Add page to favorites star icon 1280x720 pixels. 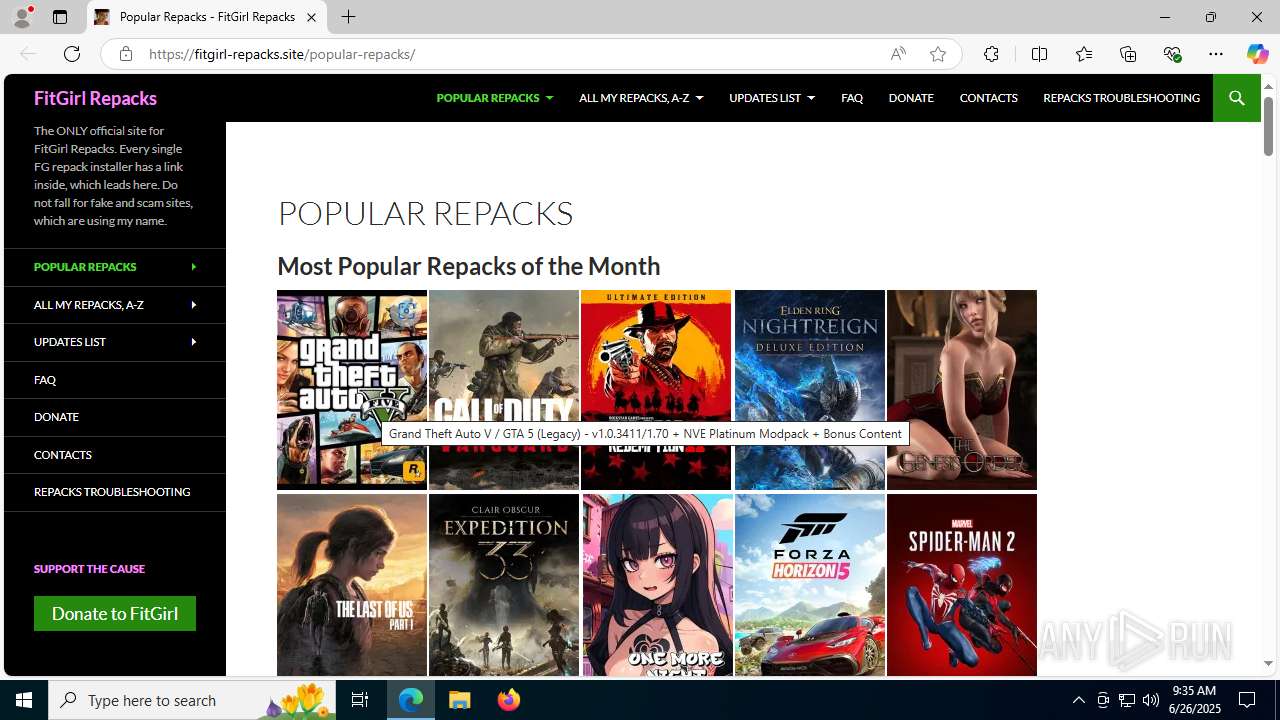[x=937, y=54]
